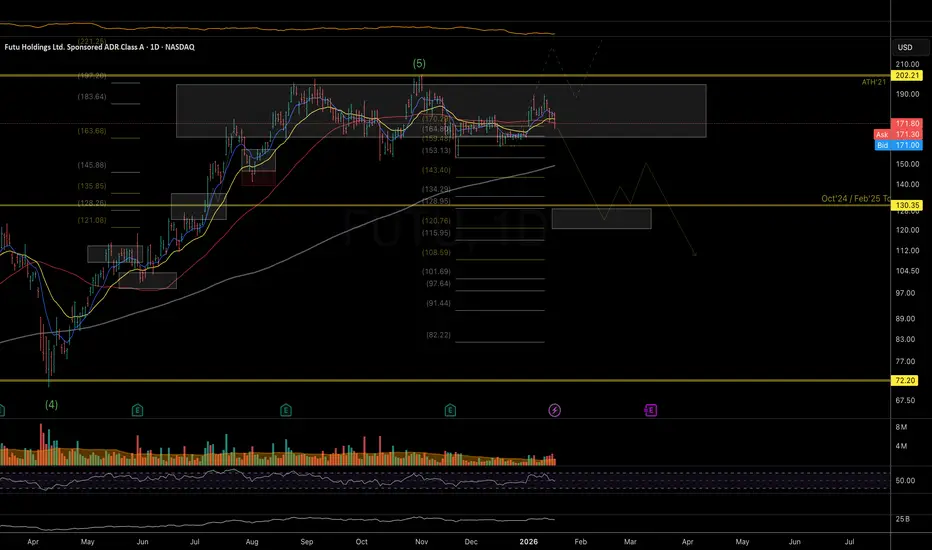Click the 97.00 price scale label

click(x=905, y=293)
